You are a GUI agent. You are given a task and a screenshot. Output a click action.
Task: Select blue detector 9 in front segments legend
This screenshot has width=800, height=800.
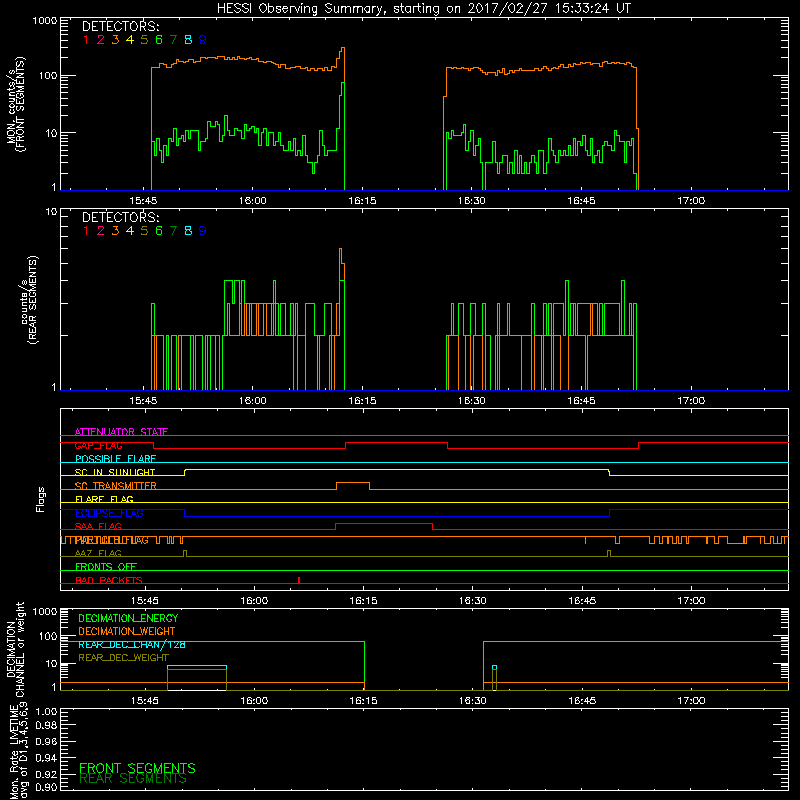tap(203, 39)
